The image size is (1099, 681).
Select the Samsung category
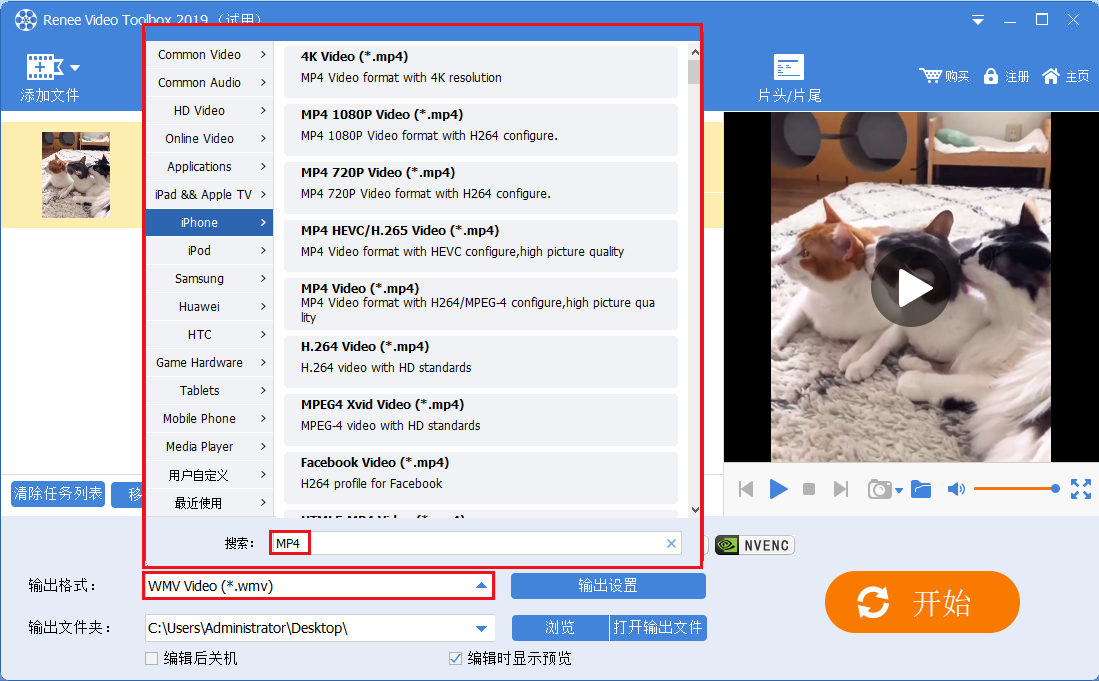point(210,279)
